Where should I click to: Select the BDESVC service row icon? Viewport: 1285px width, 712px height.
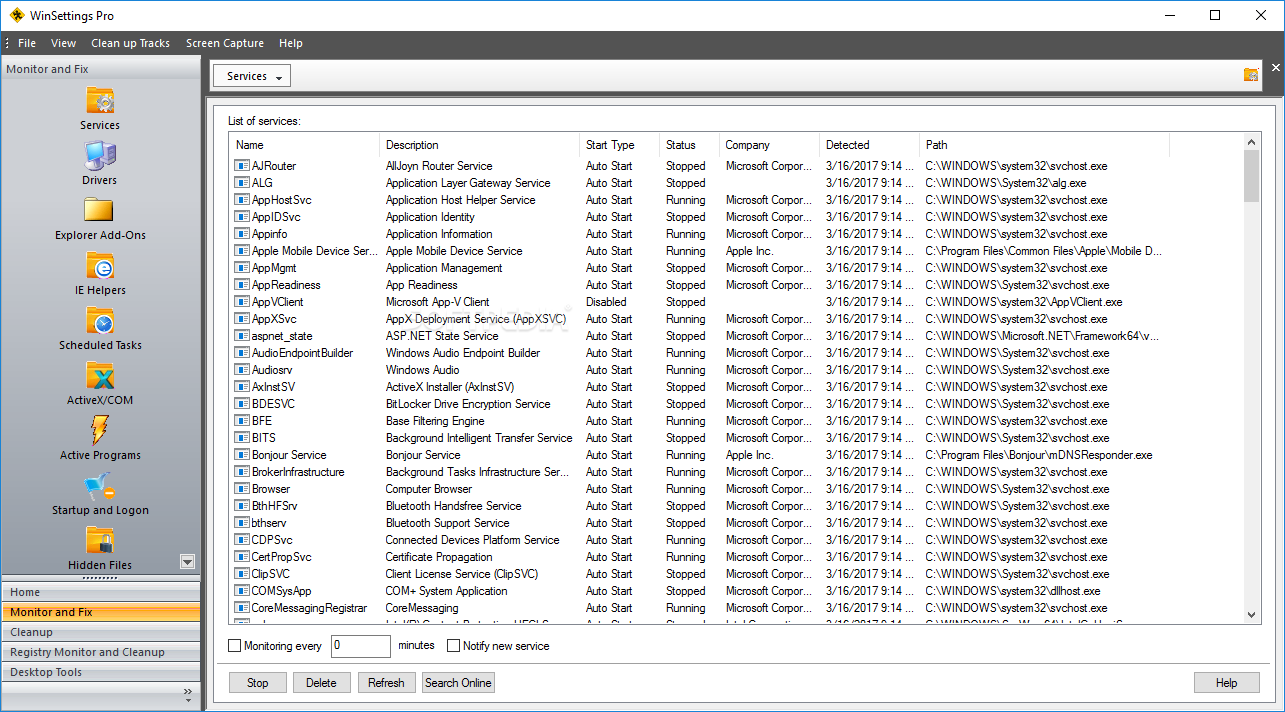(x=242, y=404)
